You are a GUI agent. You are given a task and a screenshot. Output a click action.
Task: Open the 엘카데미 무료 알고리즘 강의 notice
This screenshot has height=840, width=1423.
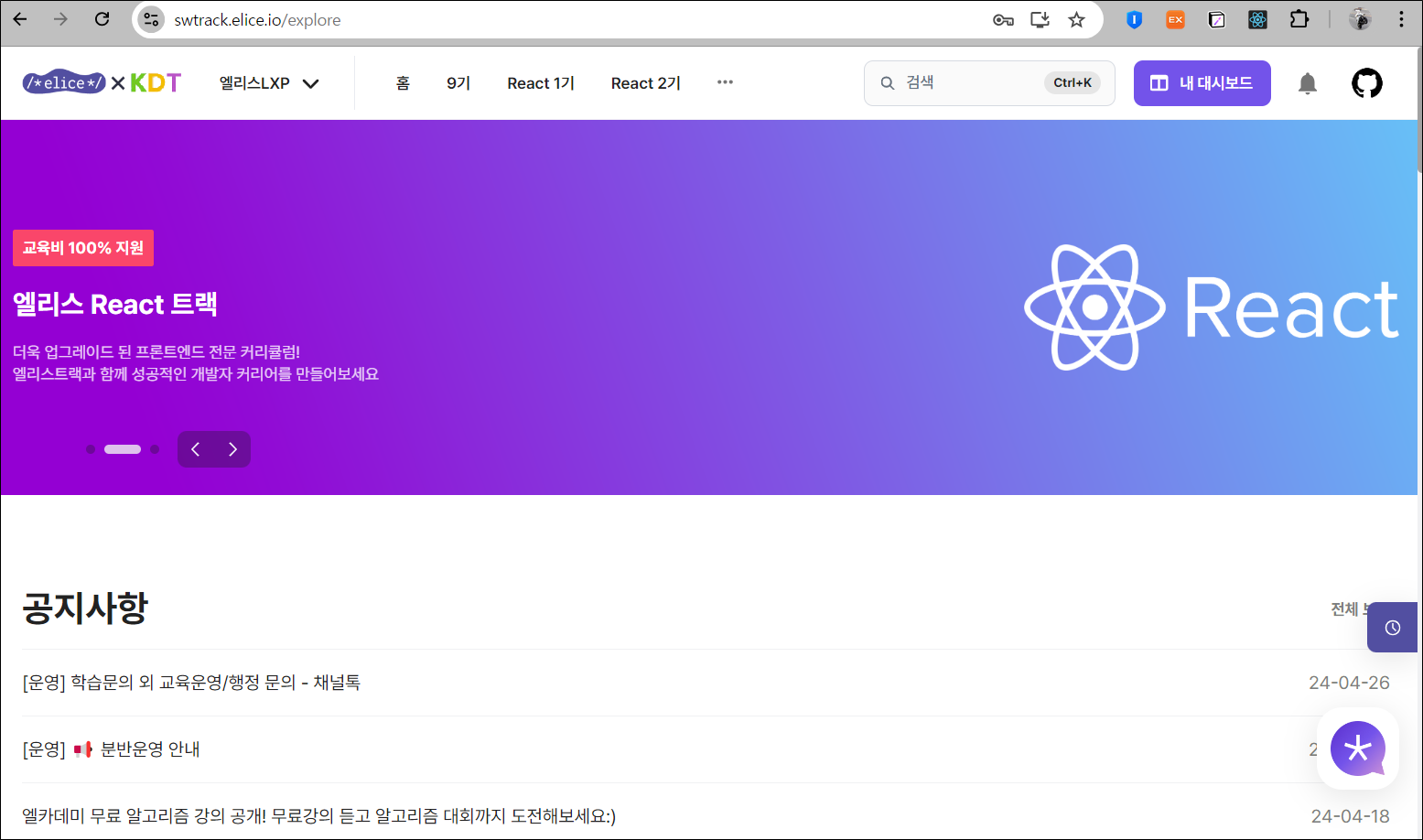coord(319,816)
